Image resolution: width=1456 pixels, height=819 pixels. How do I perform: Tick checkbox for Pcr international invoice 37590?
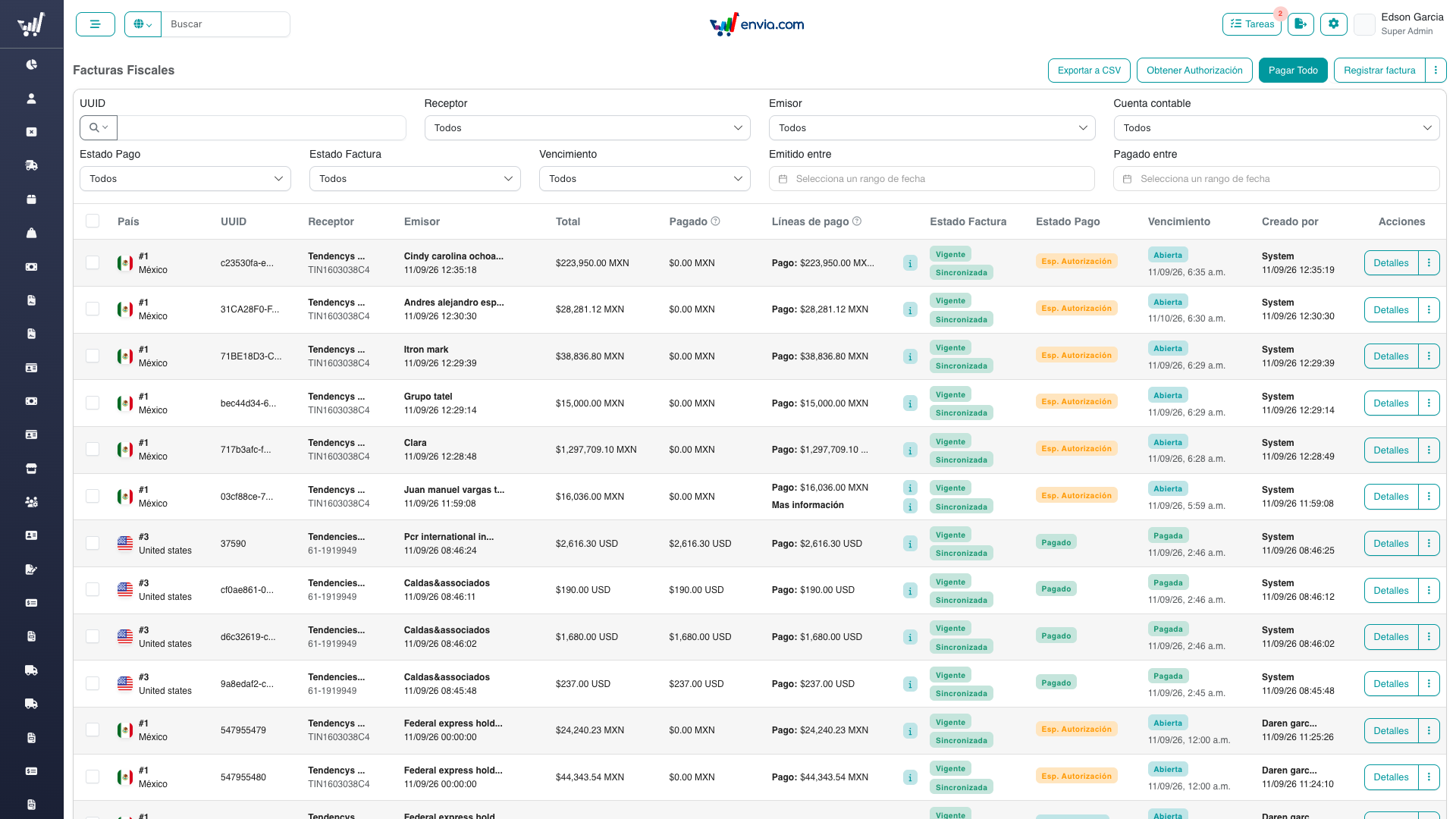click(93, 543)
